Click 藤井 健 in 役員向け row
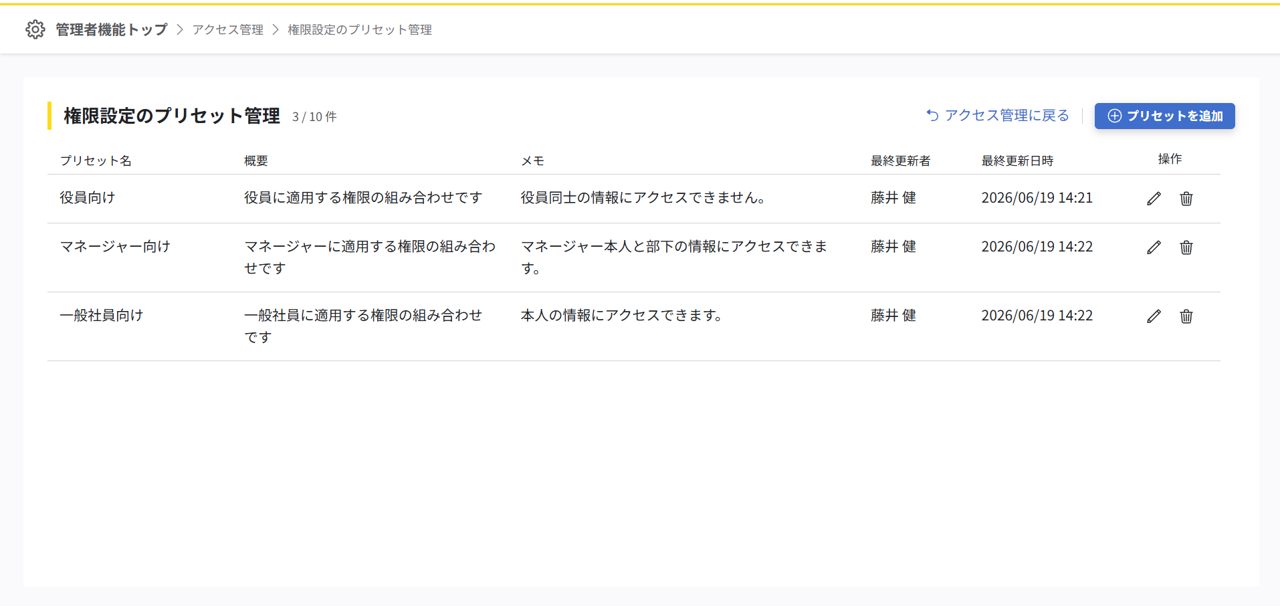This screenshot has width=1280, height=606. (893, 198)
